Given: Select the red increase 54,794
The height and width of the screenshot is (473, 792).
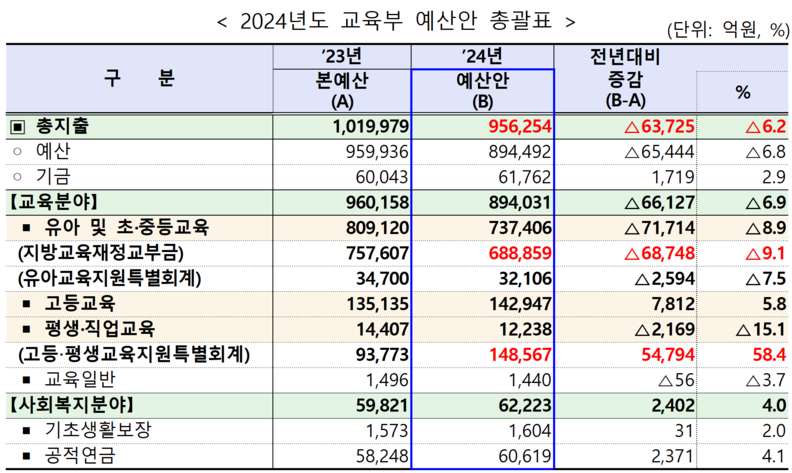Looking at the screenshot, I should pos(668,354).
